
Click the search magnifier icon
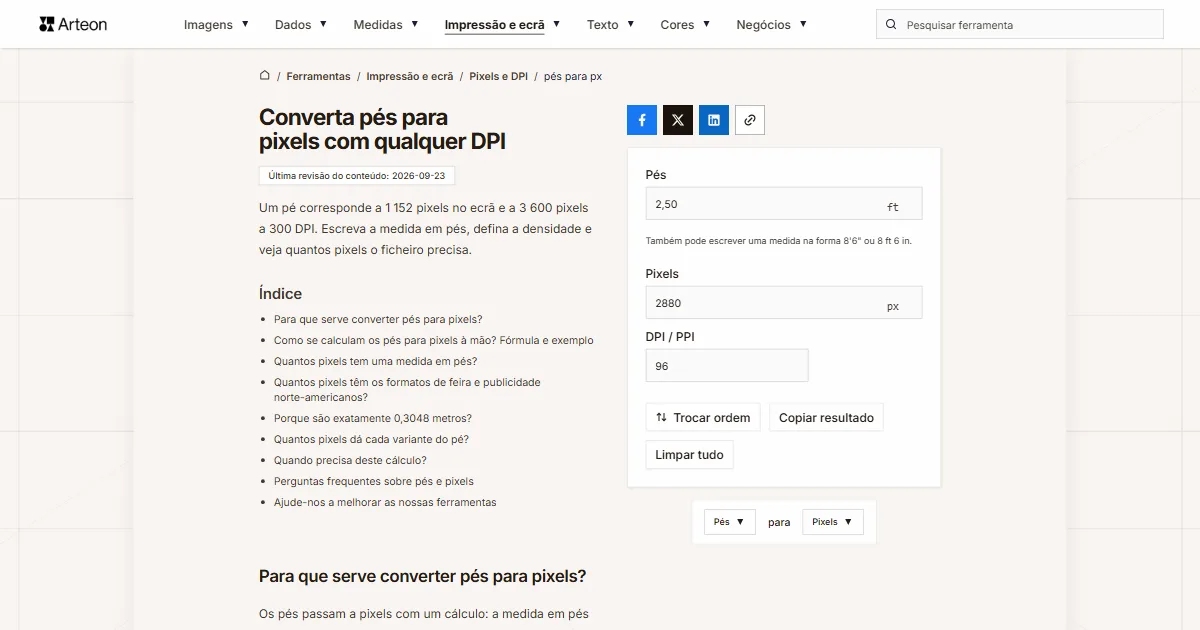point(891,25)
